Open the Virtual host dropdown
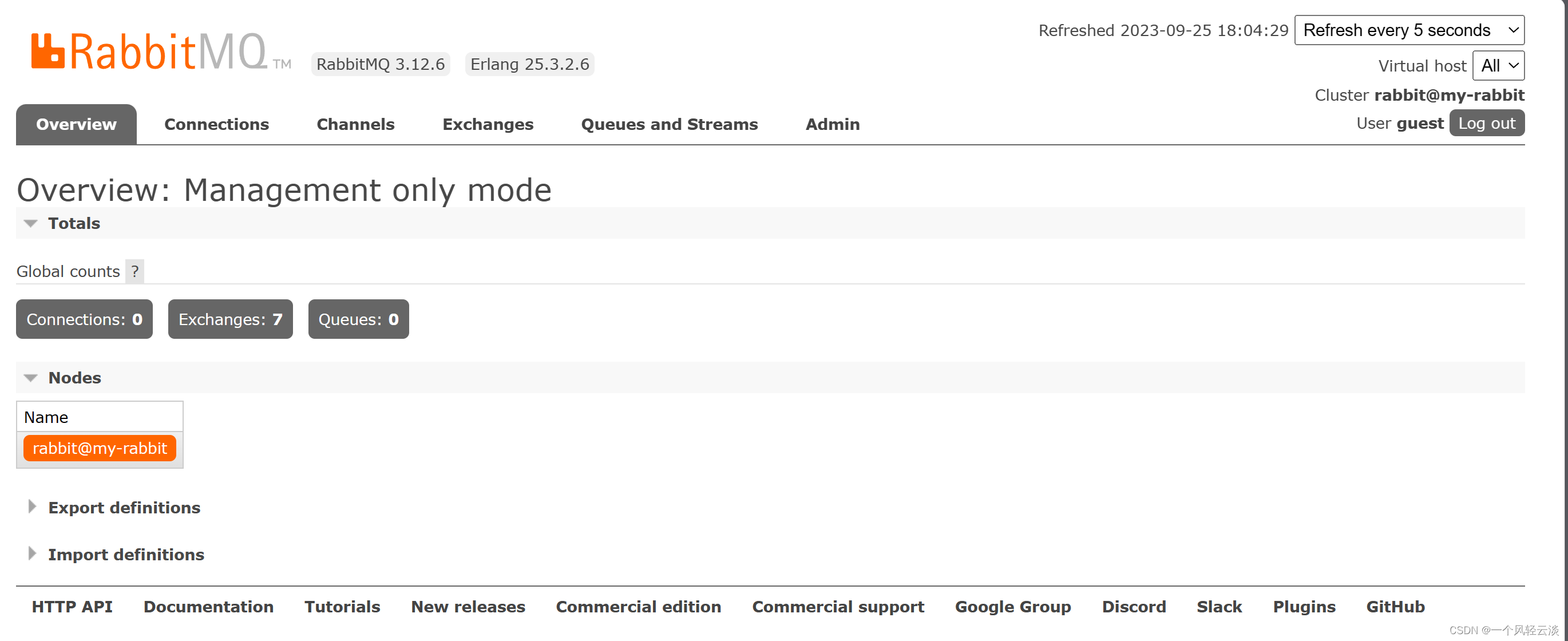Image resolution: width=1568 pixels, height=641 pixels. click(1498, 65)
